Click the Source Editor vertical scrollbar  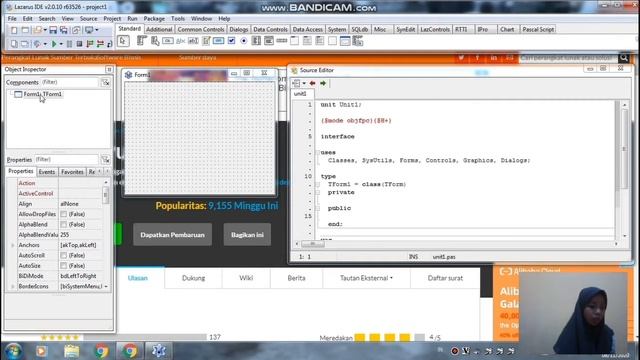click(624, 171)
